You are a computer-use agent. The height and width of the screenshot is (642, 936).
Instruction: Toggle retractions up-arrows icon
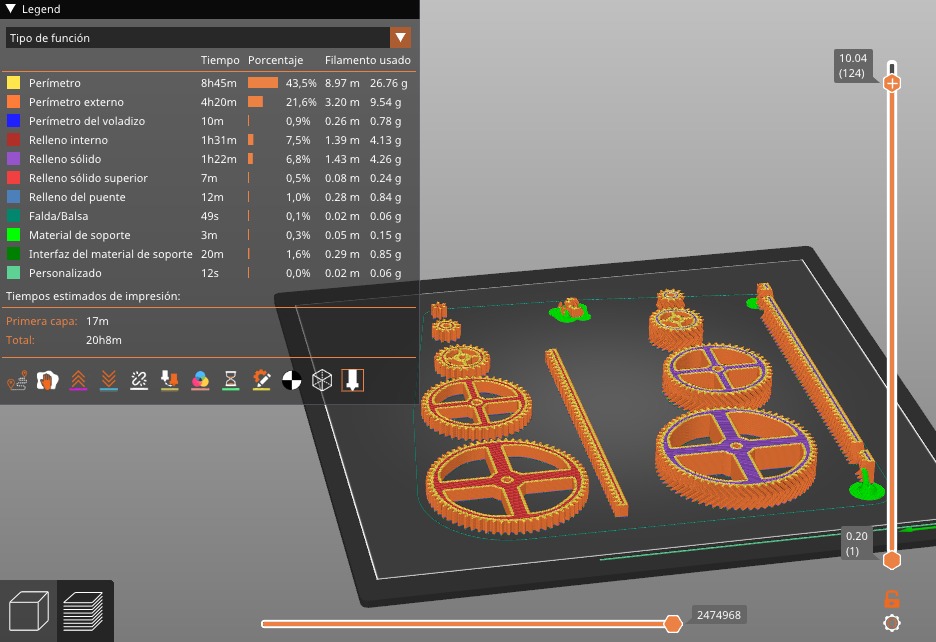click(78, 380)
